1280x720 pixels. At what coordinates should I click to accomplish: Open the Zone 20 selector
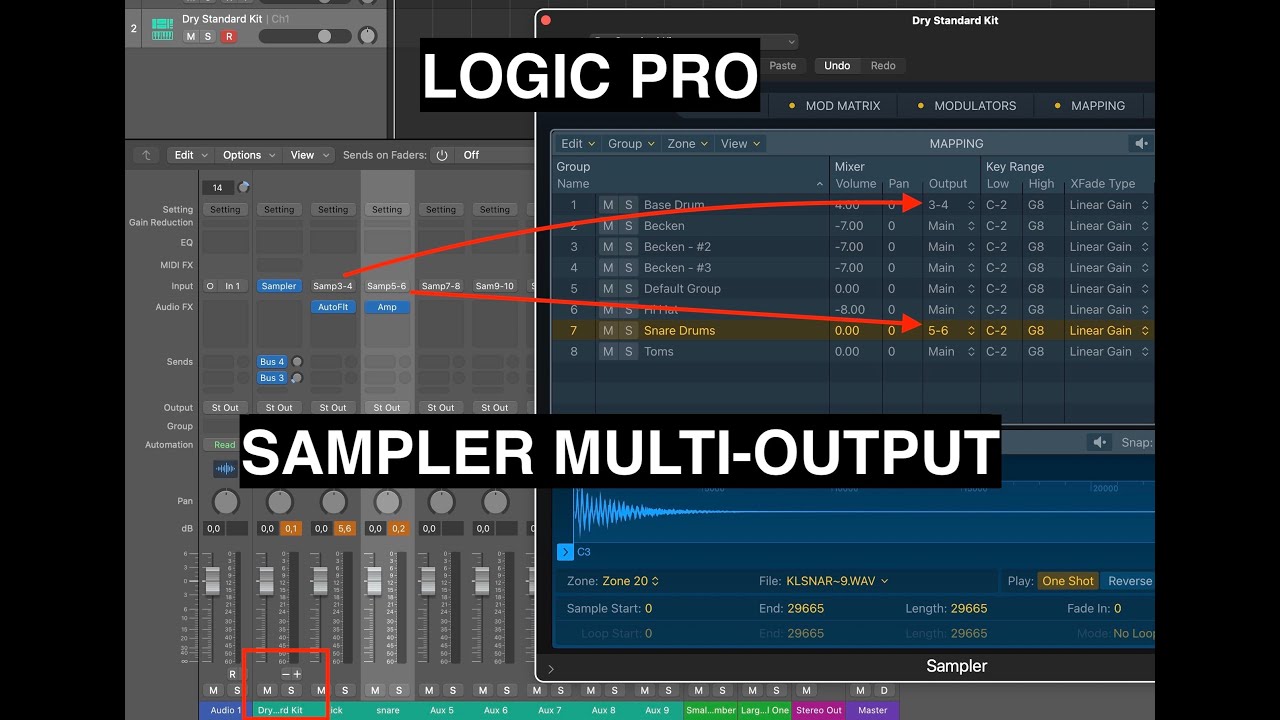click(x=630, y=581)
